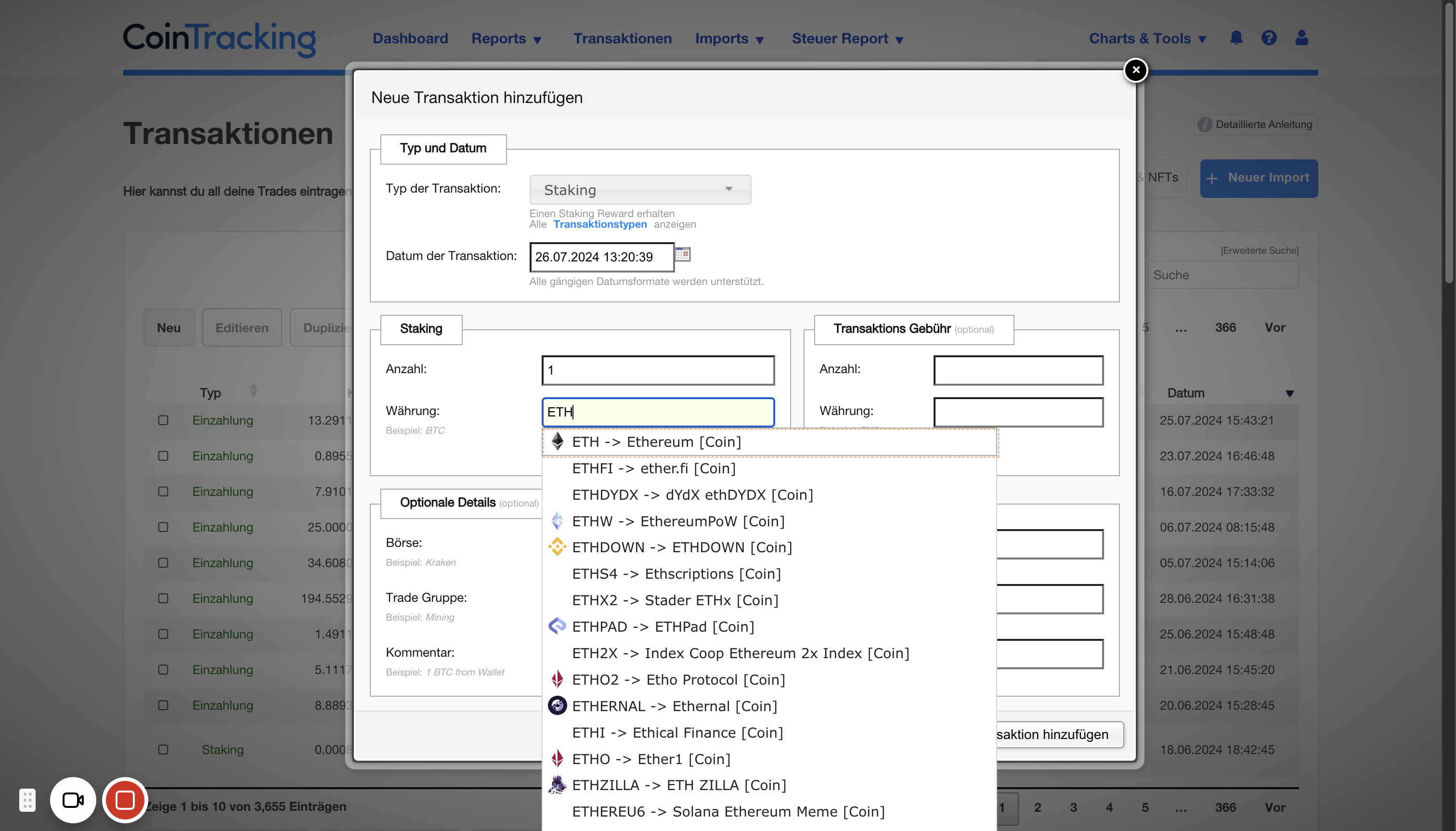Go to page 366 in top pagination
1456x831 pixels.
(1225, 327)
